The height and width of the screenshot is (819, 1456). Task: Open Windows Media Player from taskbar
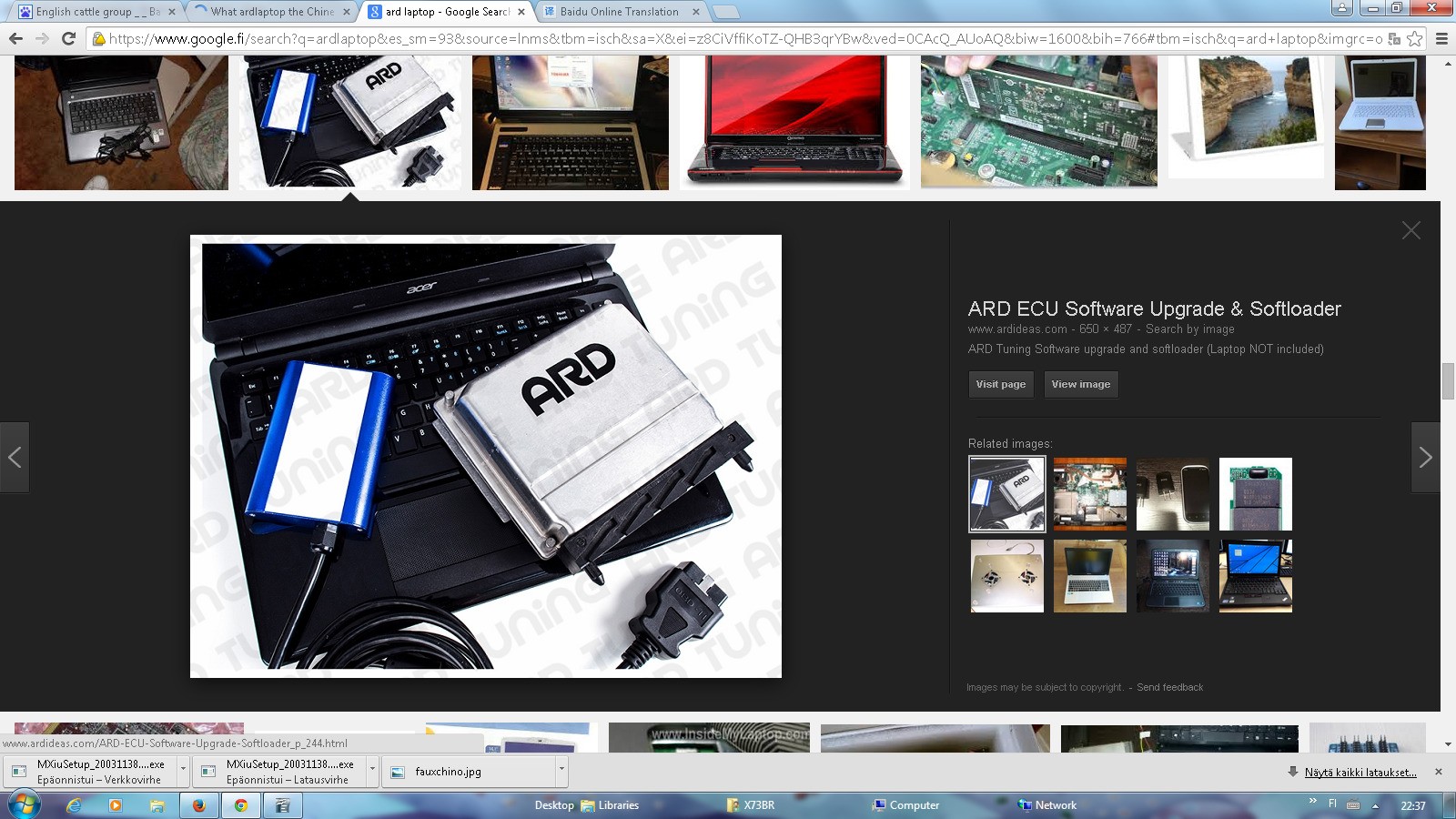[115, 805]
